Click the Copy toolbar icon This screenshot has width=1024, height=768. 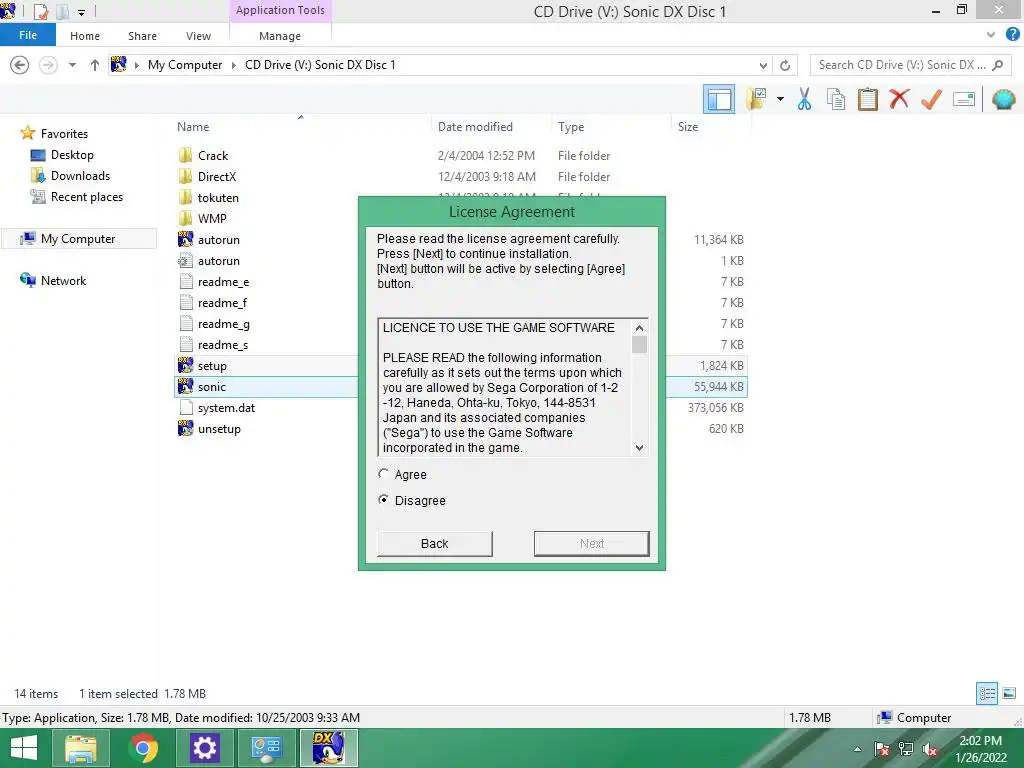[836, 99]
